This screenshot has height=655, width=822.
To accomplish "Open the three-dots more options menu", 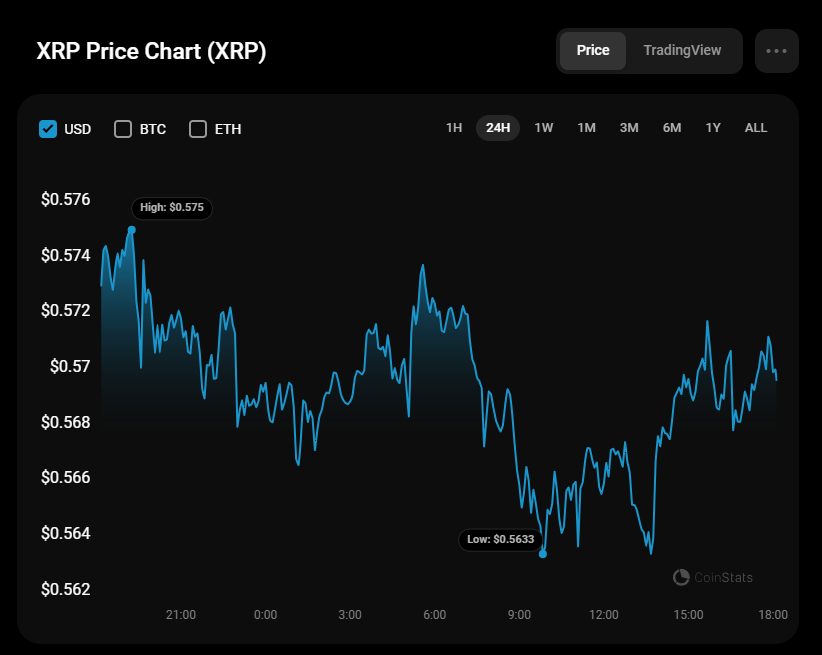I will 776,51.
